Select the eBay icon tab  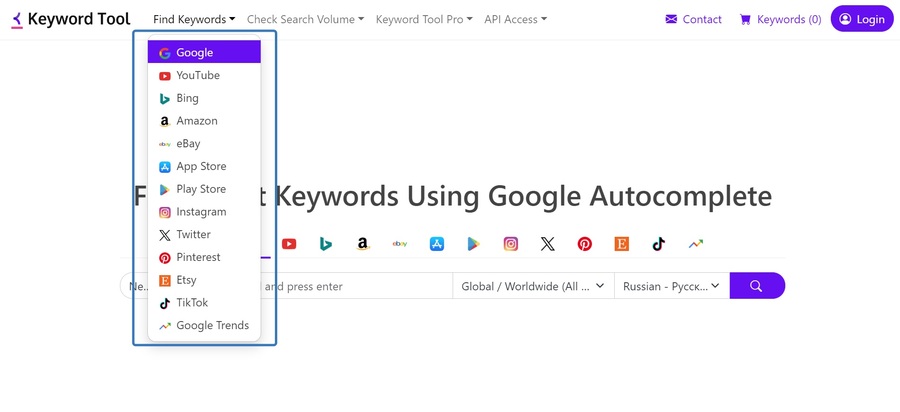pyautogui.click(x=400, y=244)
